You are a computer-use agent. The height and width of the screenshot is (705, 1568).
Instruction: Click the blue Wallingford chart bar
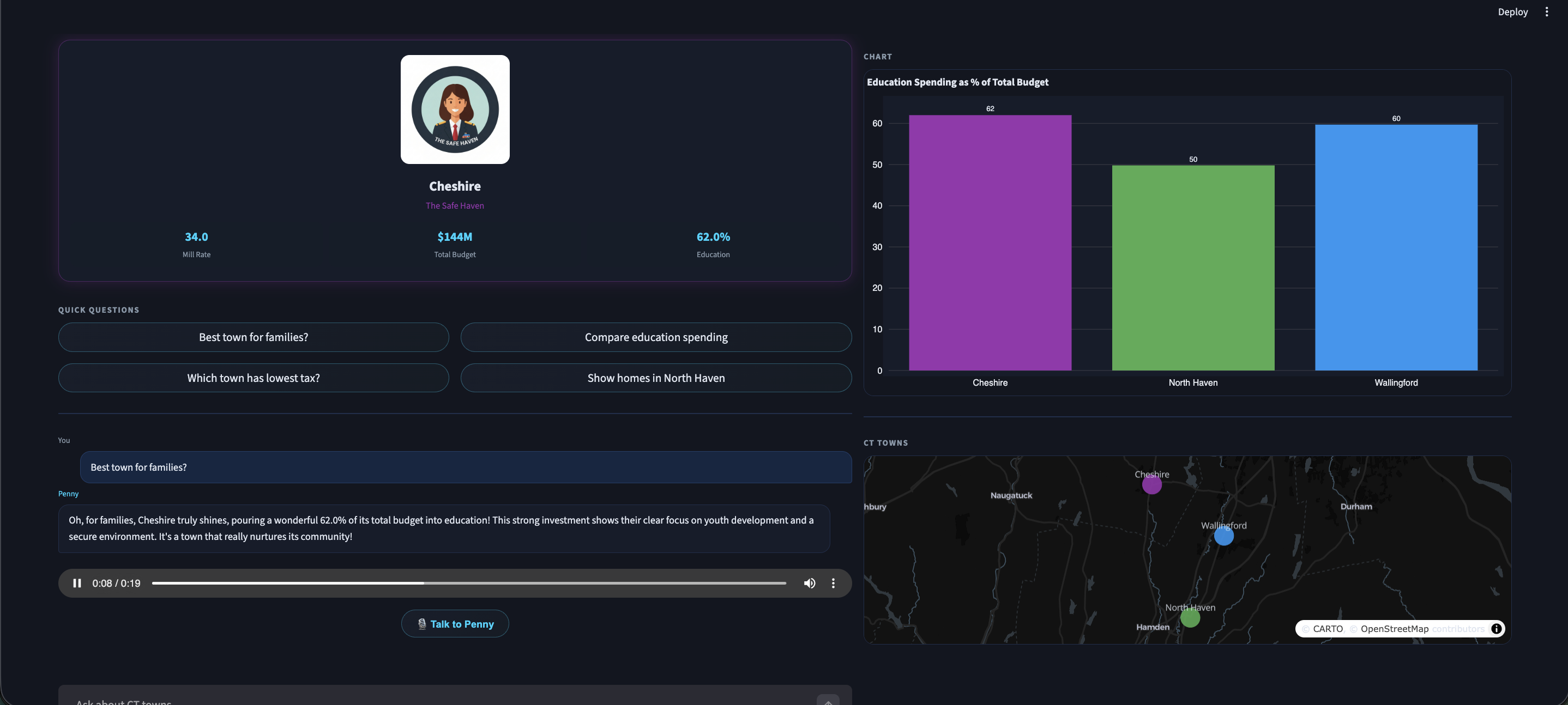[1396, 250]
